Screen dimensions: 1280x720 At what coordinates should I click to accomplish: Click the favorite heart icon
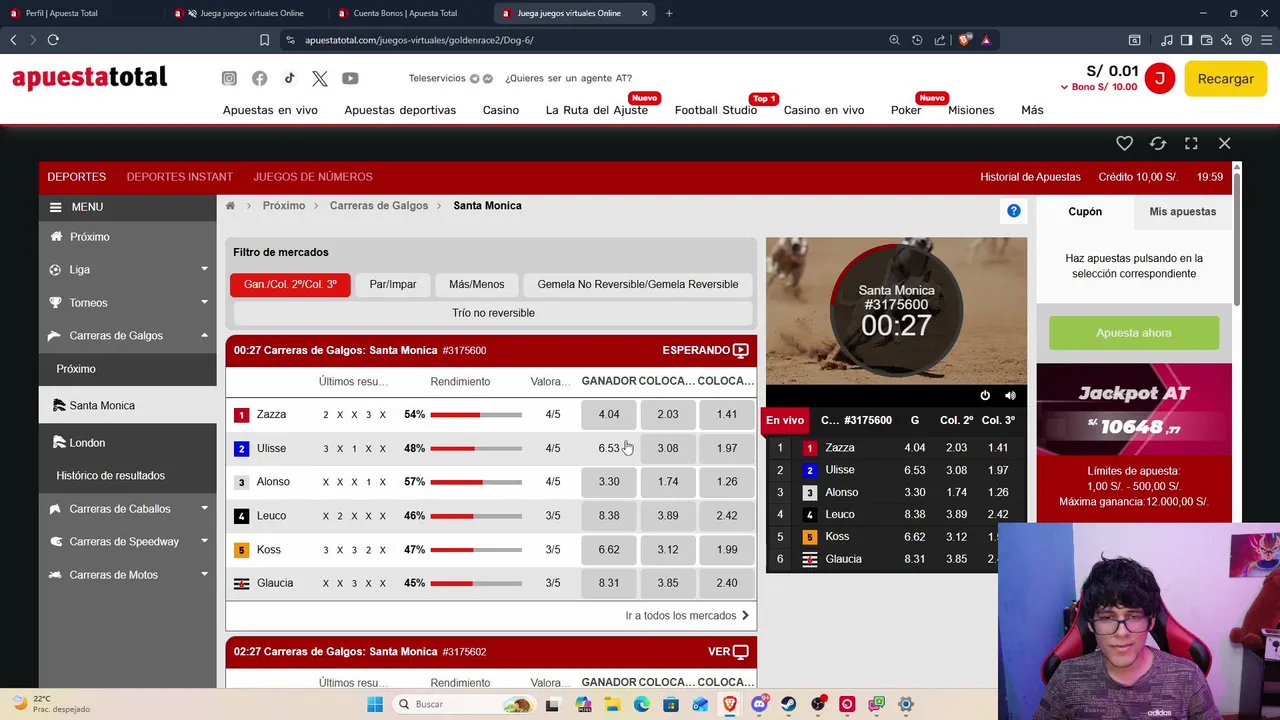1124,143
